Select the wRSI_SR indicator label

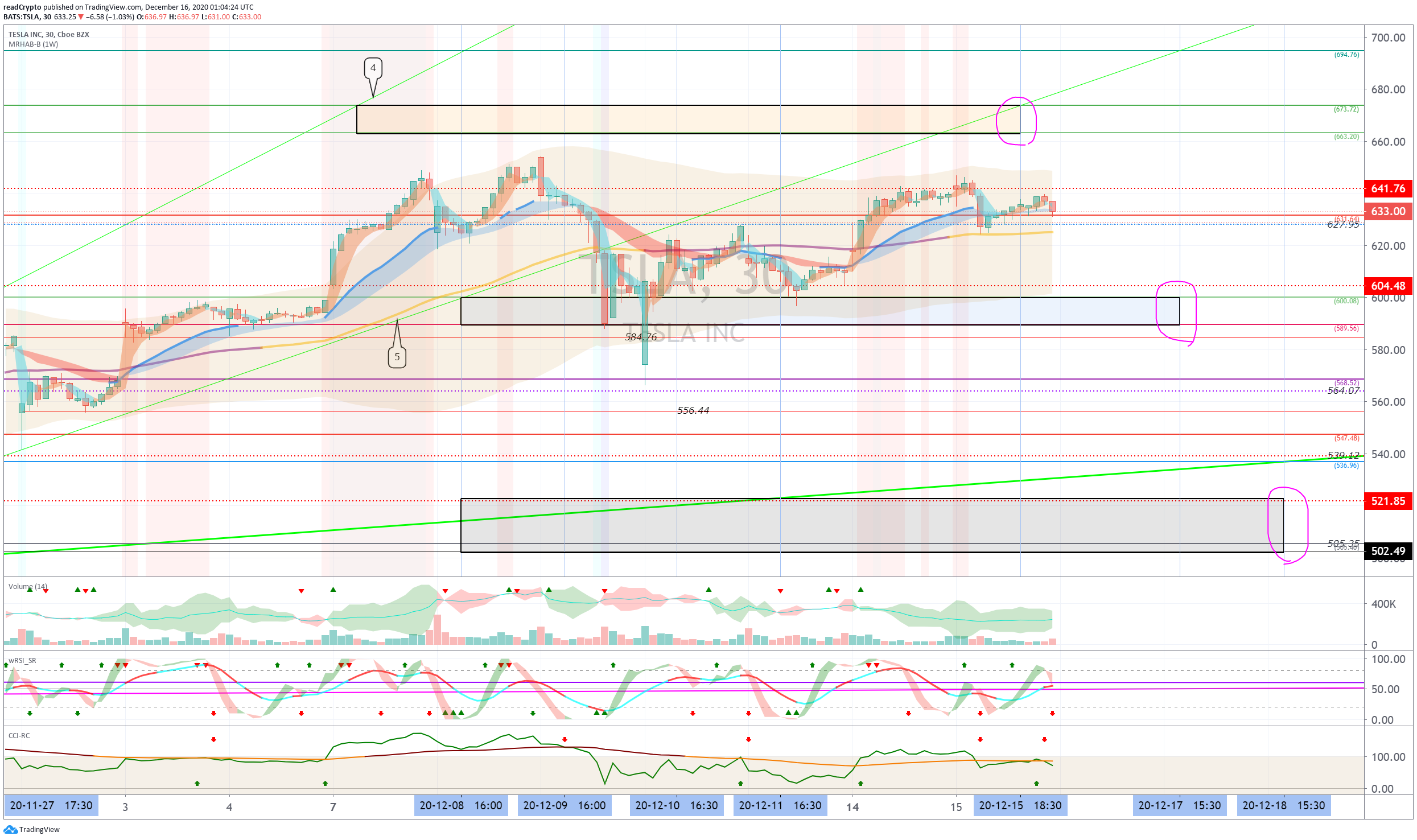pyautogui.click(x=22, y=660)
